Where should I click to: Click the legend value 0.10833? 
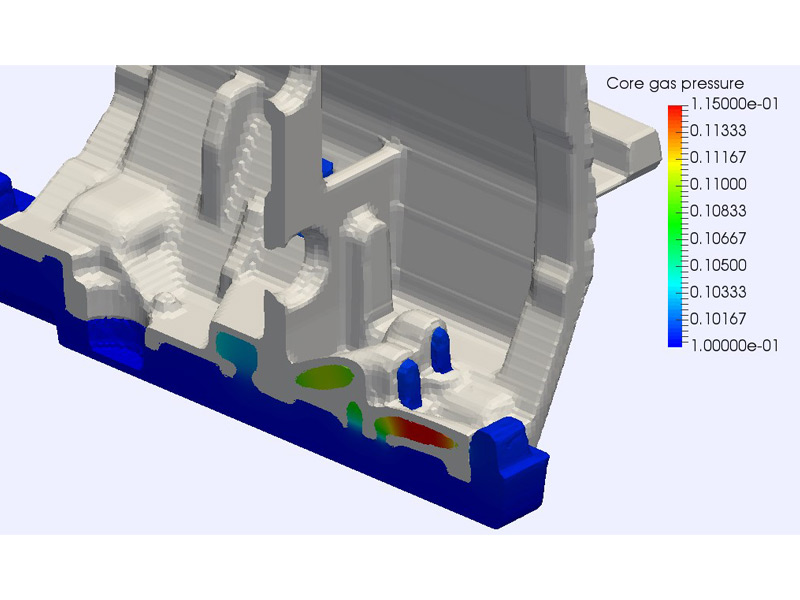pos(718,211)
